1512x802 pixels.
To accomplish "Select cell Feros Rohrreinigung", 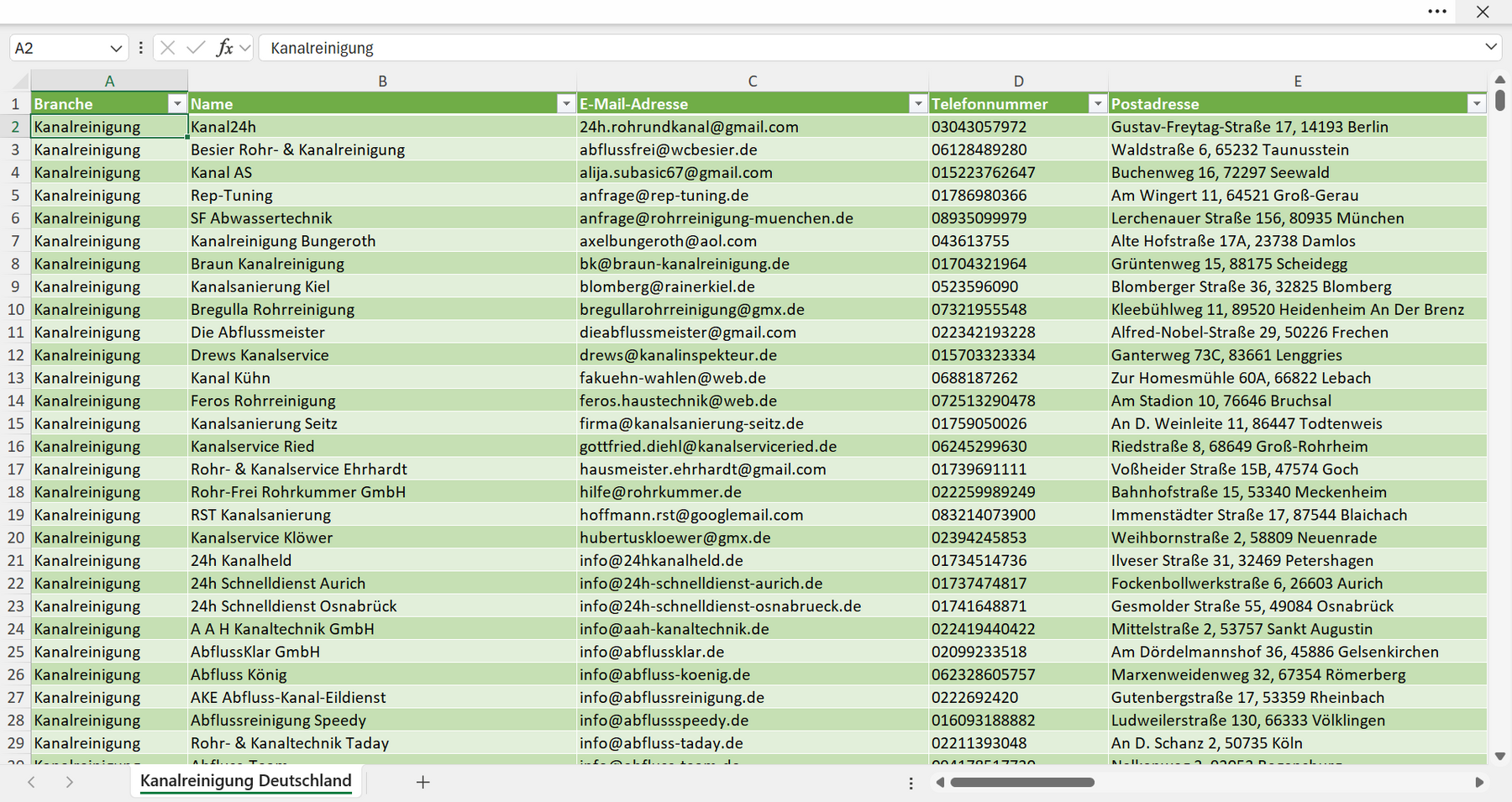I will (x=382, y=401).
